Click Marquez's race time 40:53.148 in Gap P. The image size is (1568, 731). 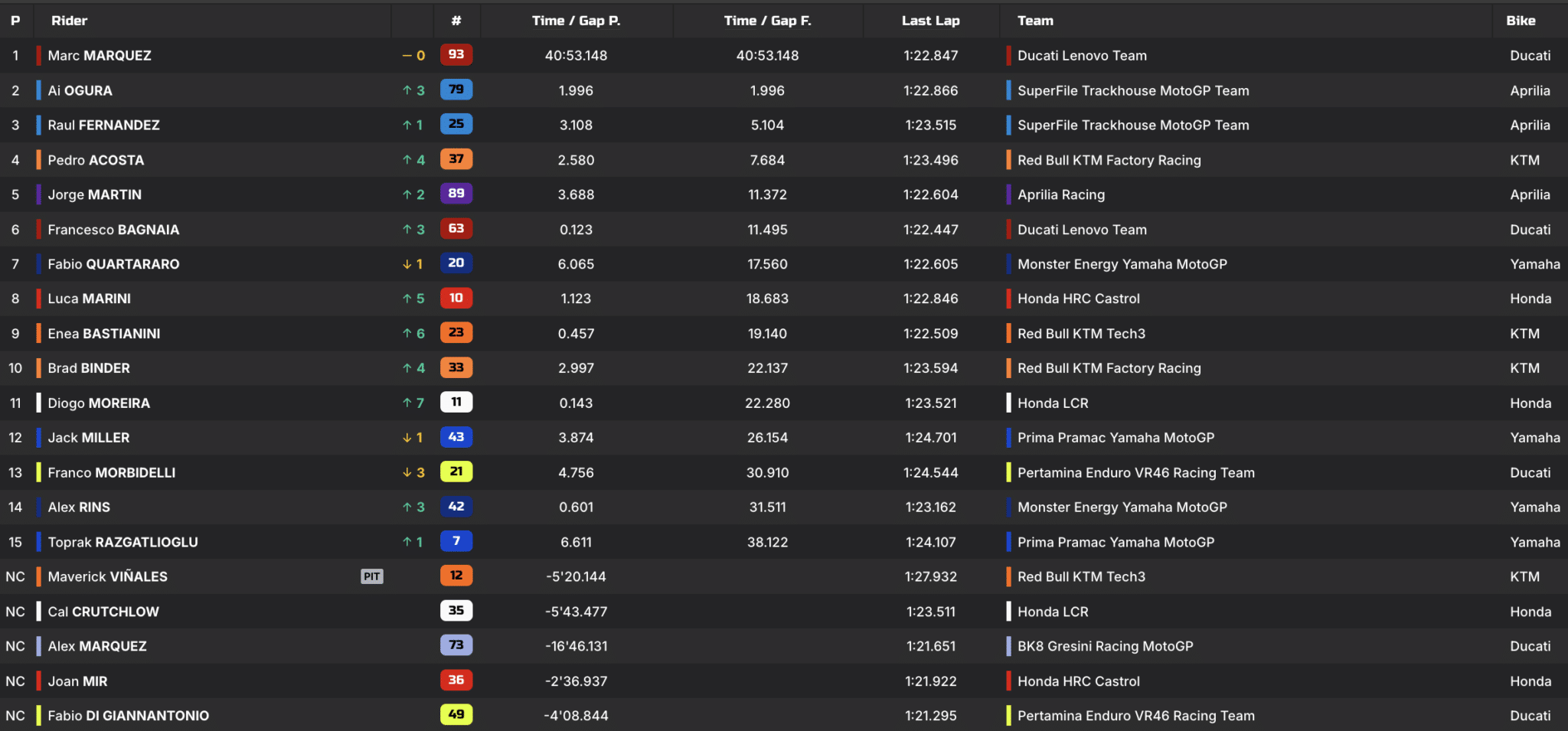click(576, 55)
